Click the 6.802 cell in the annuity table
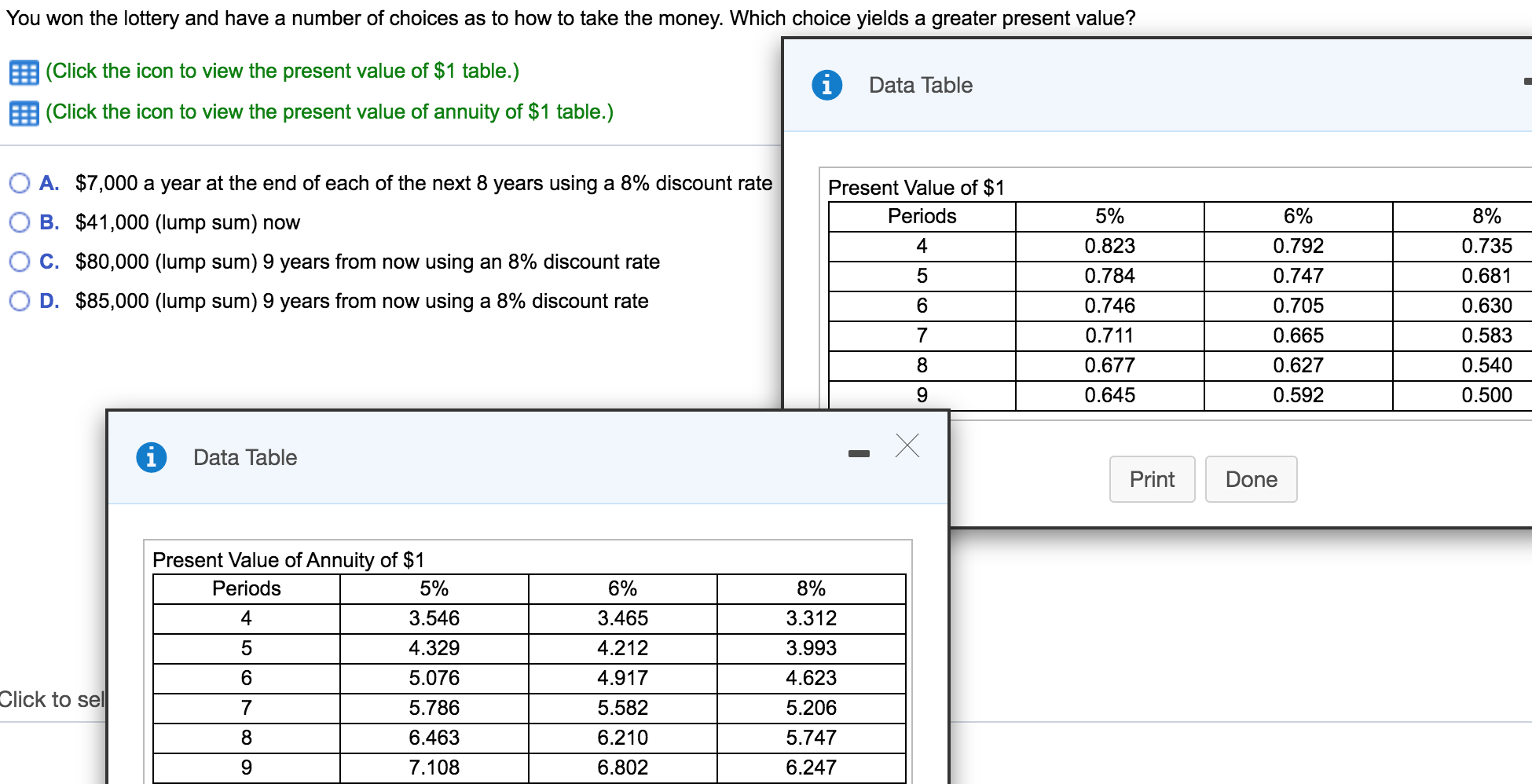1532x784 pixels. [623, 768]
